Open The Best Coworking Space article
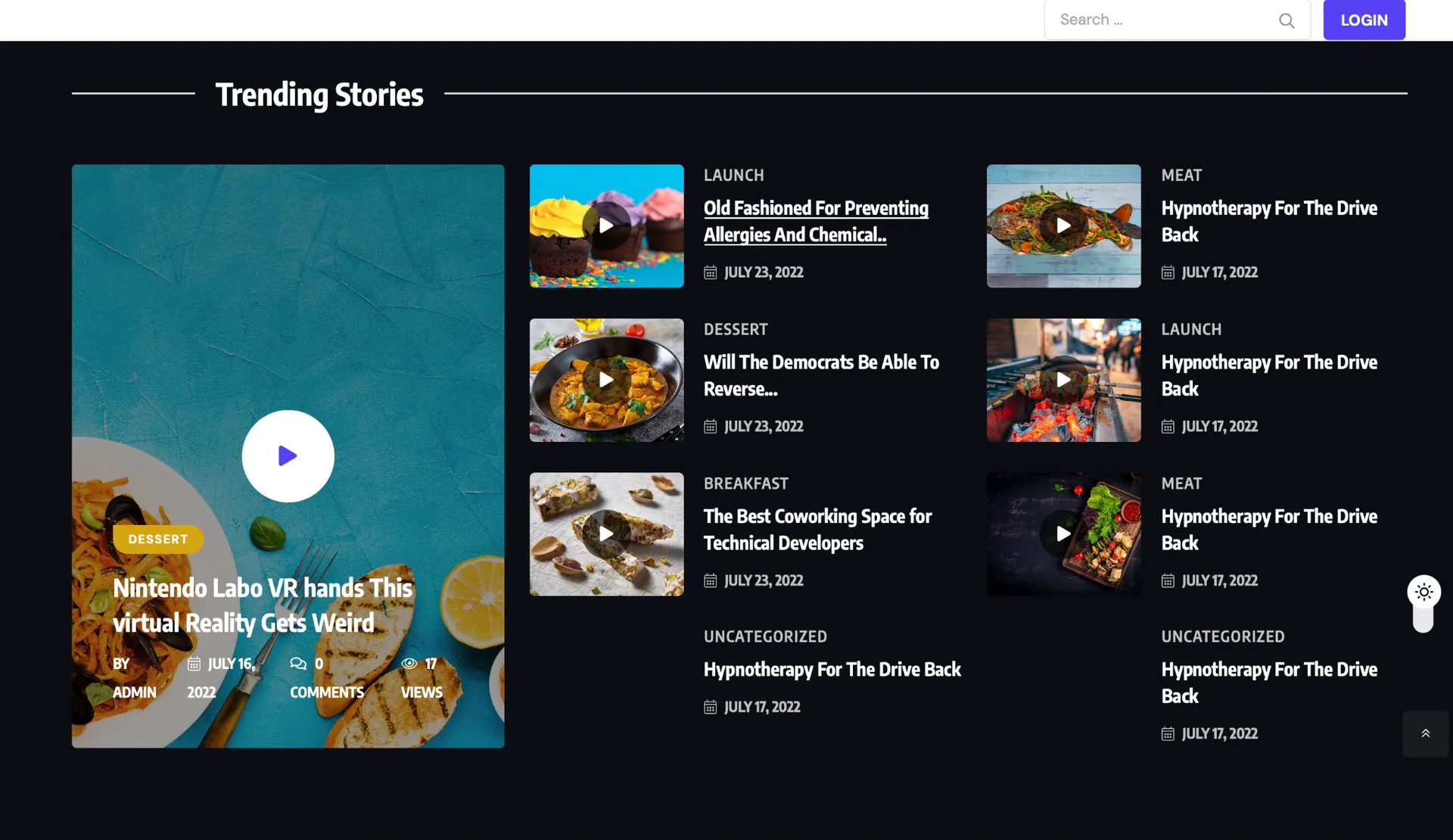This screenshot has height=840, width=1453. [817, 530]
